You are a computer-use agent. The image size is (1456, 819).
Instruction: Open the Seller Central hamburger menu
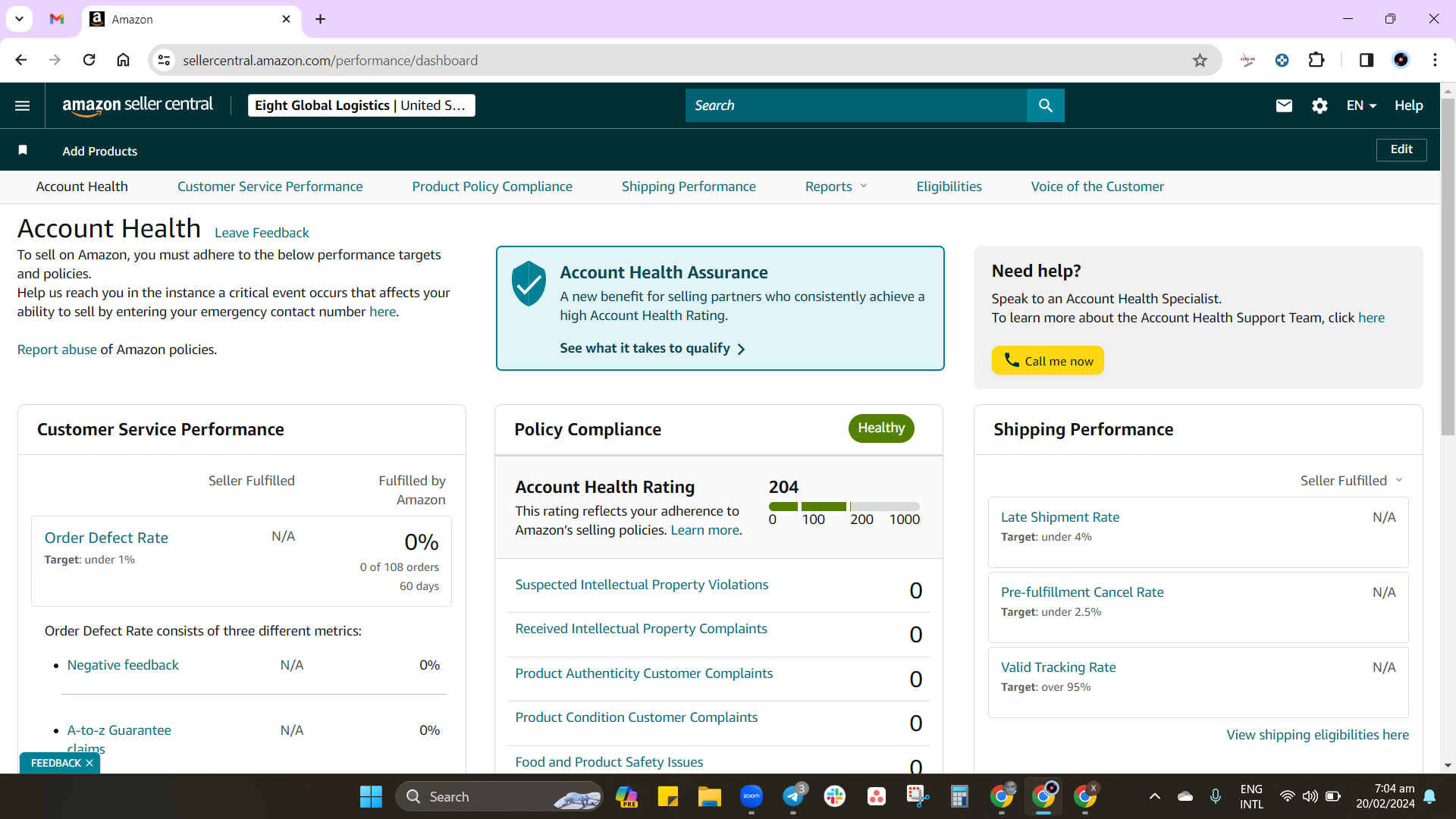(x=23, y=105)
